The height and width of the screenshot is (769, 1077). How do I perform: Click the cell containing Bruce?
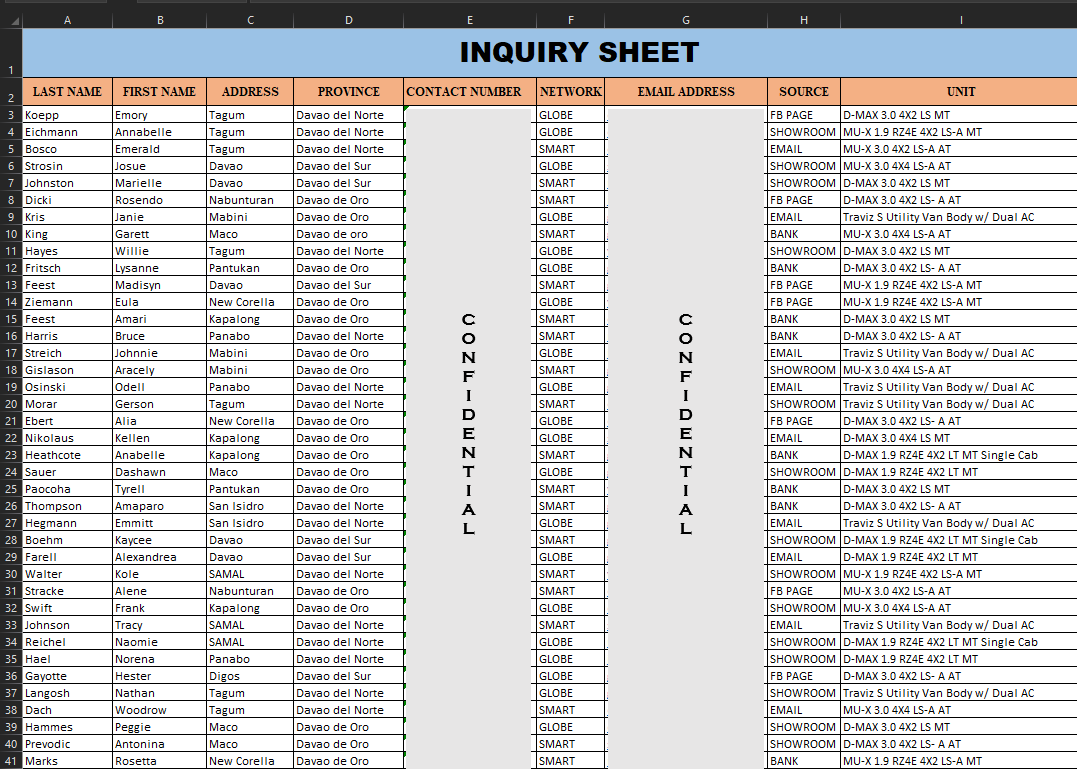[159, 336]
